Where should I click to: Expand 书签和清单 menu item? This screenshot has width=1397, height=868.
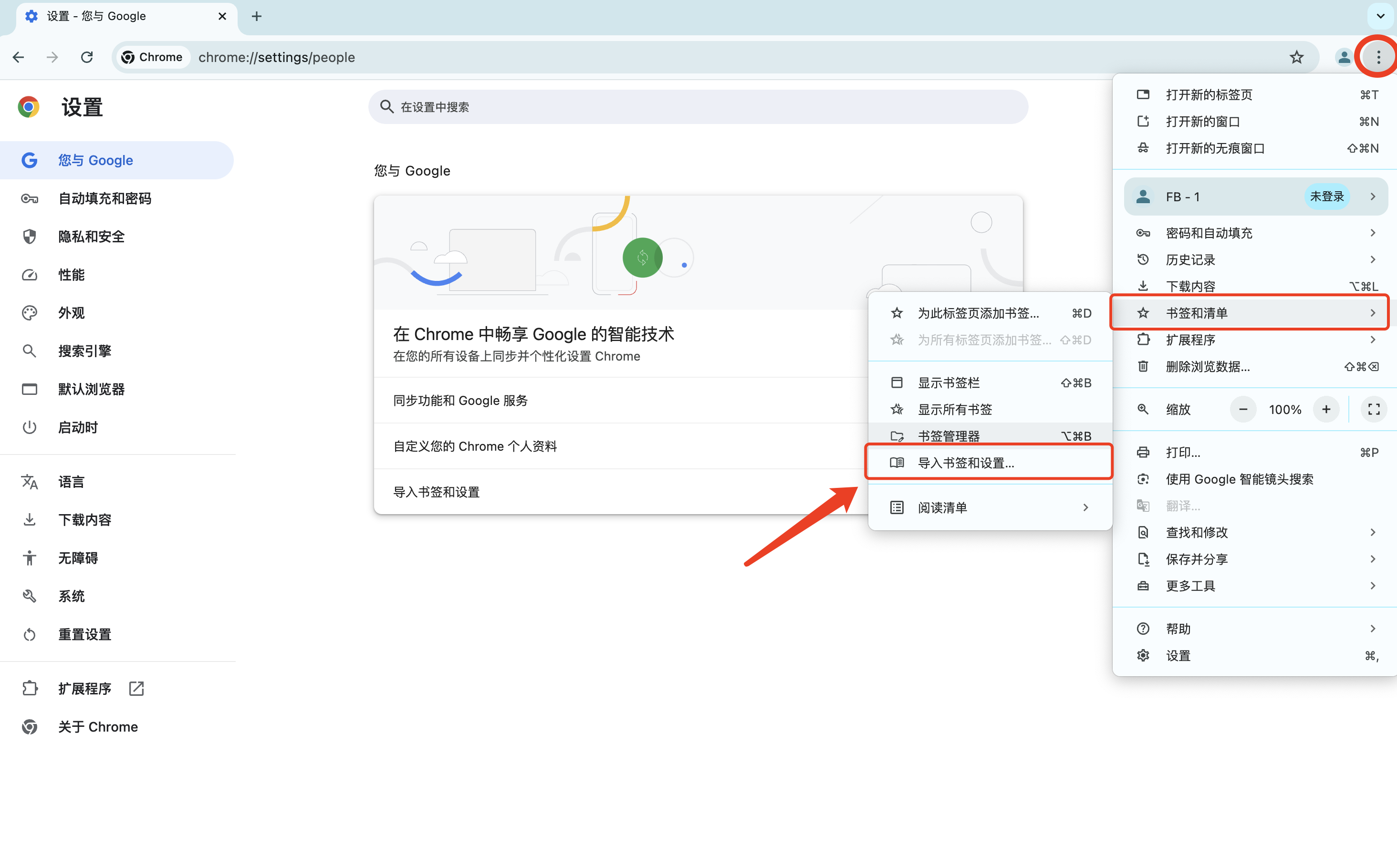(x=1255, y=313)
